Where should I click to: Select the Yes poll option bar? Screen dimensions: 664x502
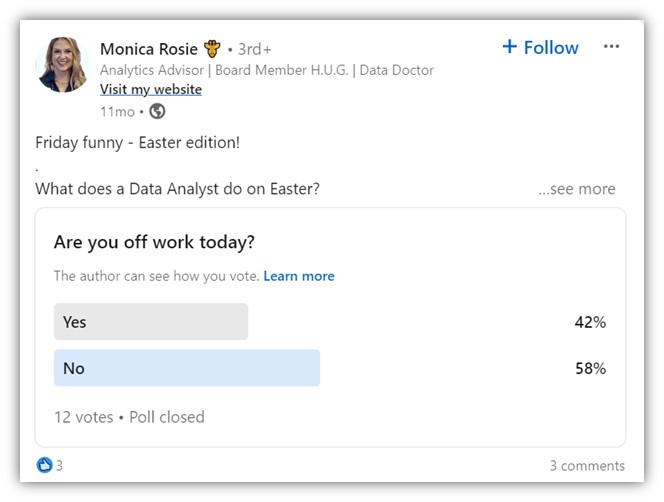(151, 322)
